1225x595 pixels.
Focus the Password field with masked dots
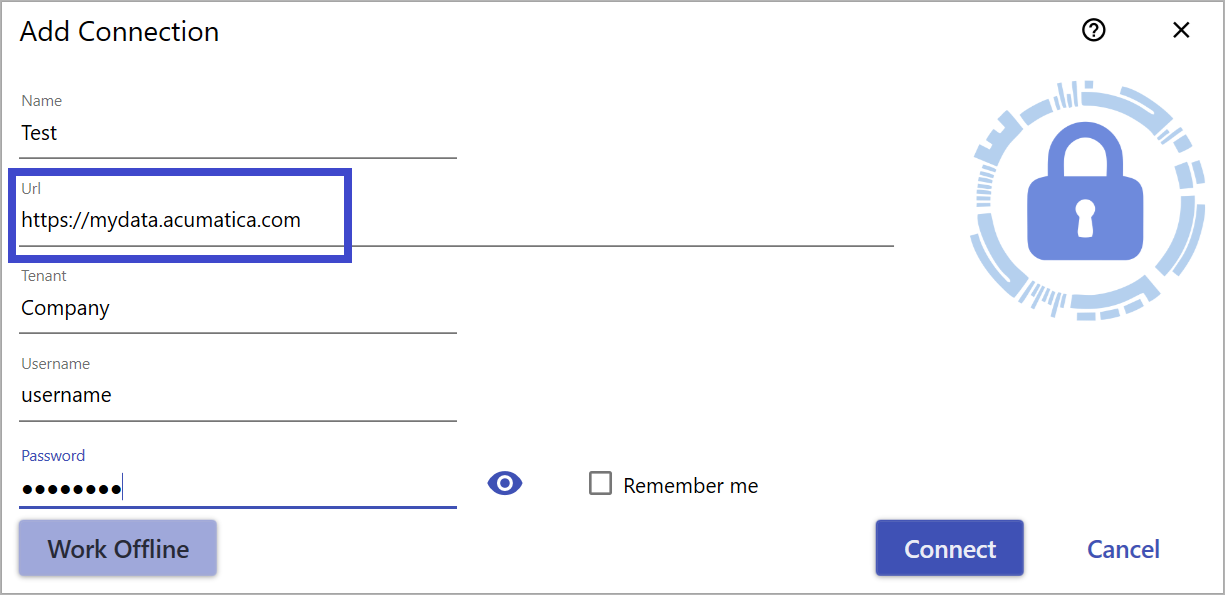click(x=238, y=488)
